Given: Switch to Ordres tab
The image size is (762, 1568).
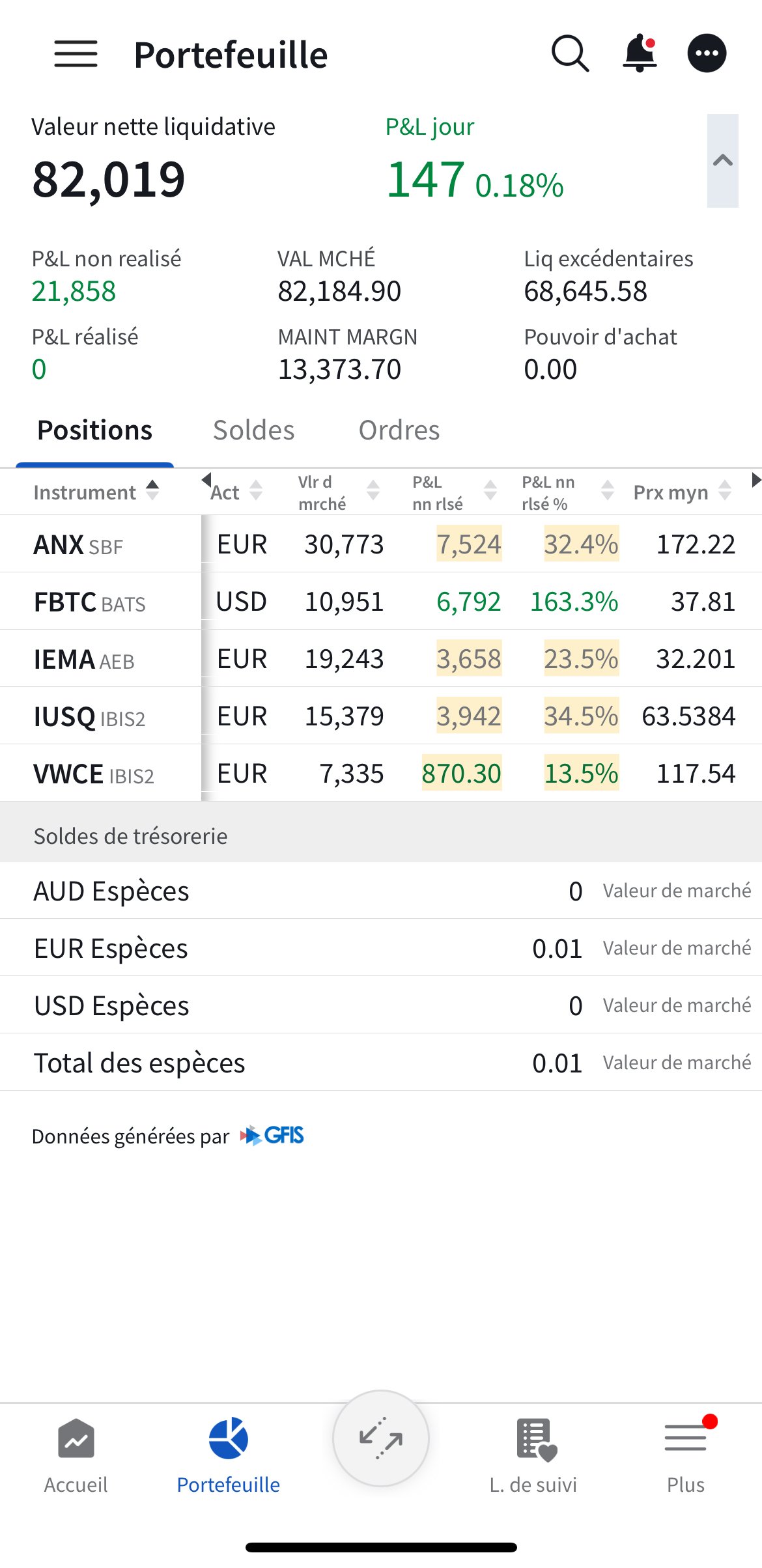Looking at the screenshot, I should (399, 430).
